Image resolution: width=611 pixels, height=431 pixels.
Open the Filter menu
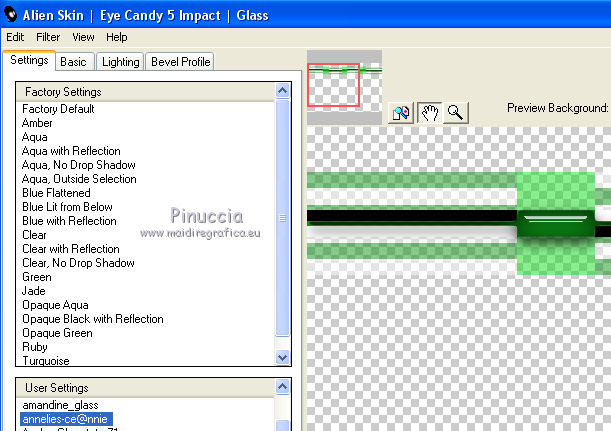tap(48, 37)
